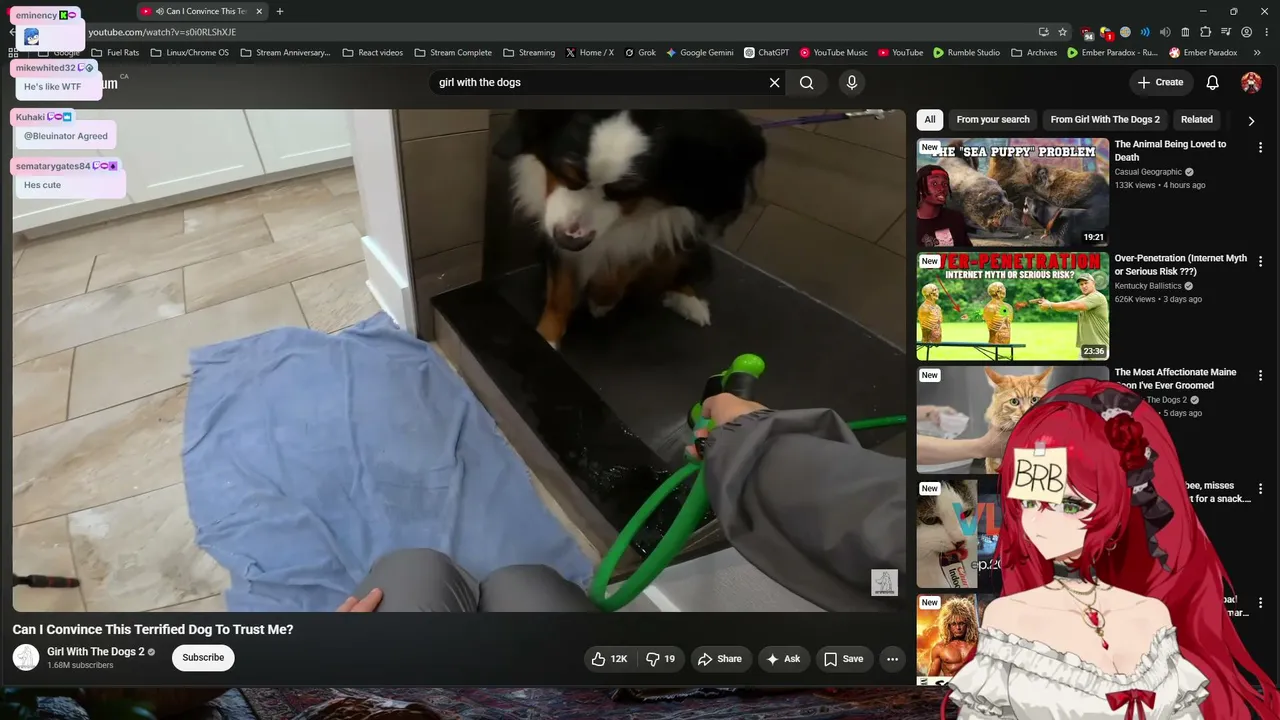This screenshot has width=1280, height=720.
Task: Save the video to a playlist
Action: tap(843, 659)
